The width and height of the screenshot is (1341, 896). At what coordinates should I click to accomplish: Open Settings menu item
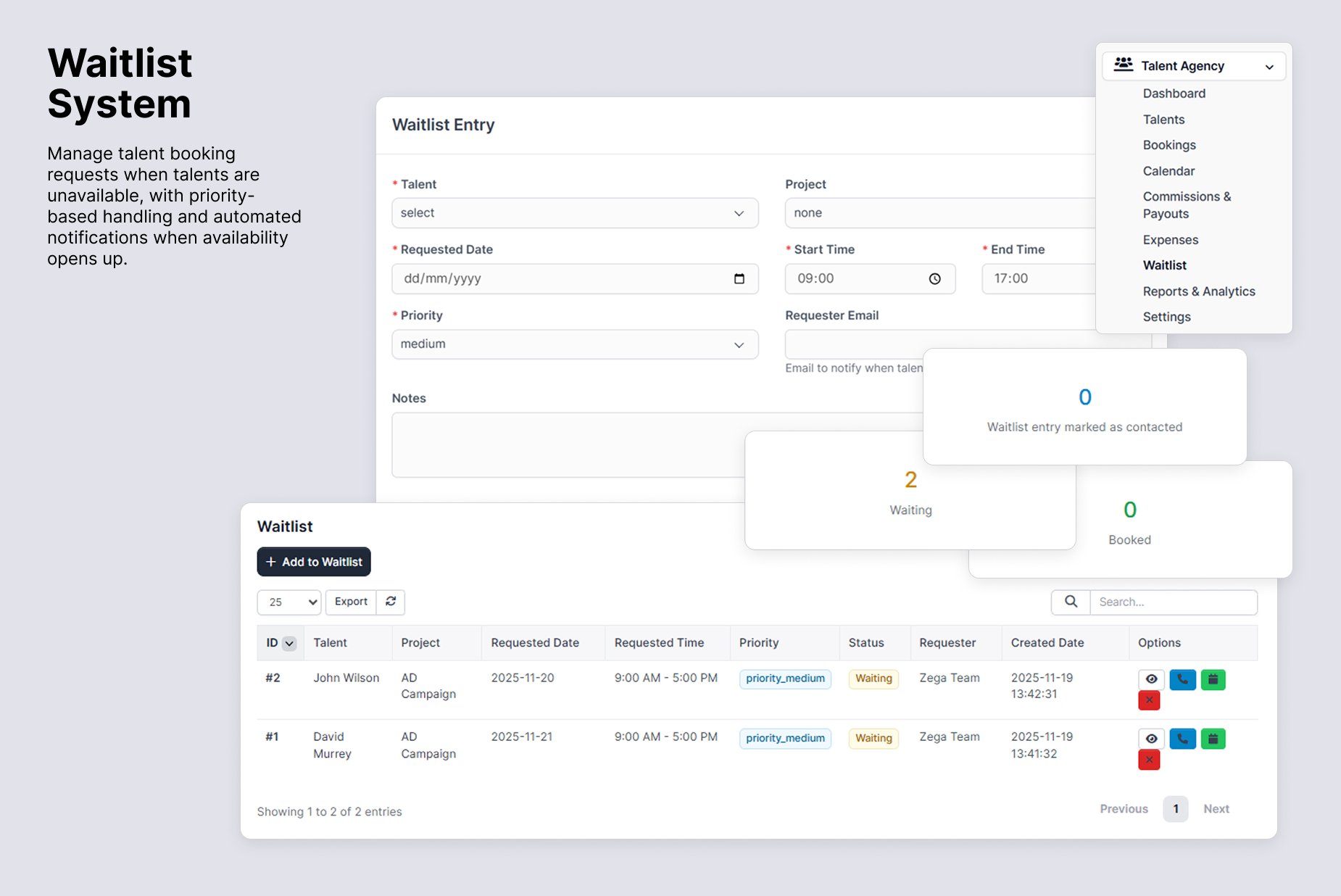tap(1166, 317)
